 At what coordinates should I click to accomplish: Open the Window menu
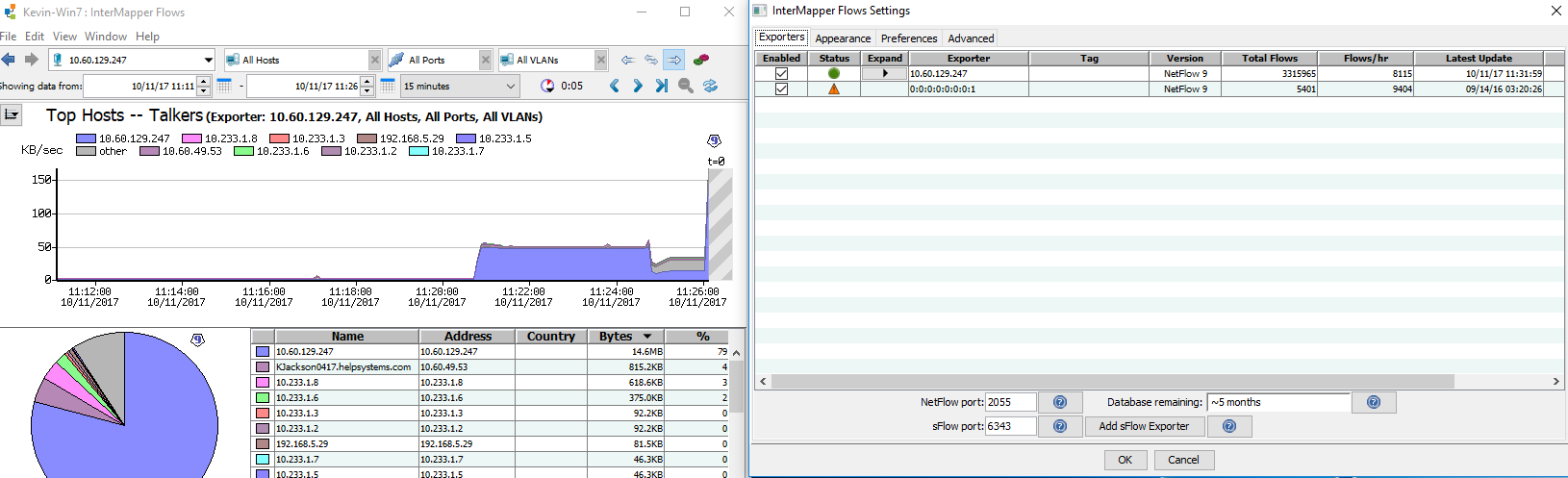click(106, 37)
